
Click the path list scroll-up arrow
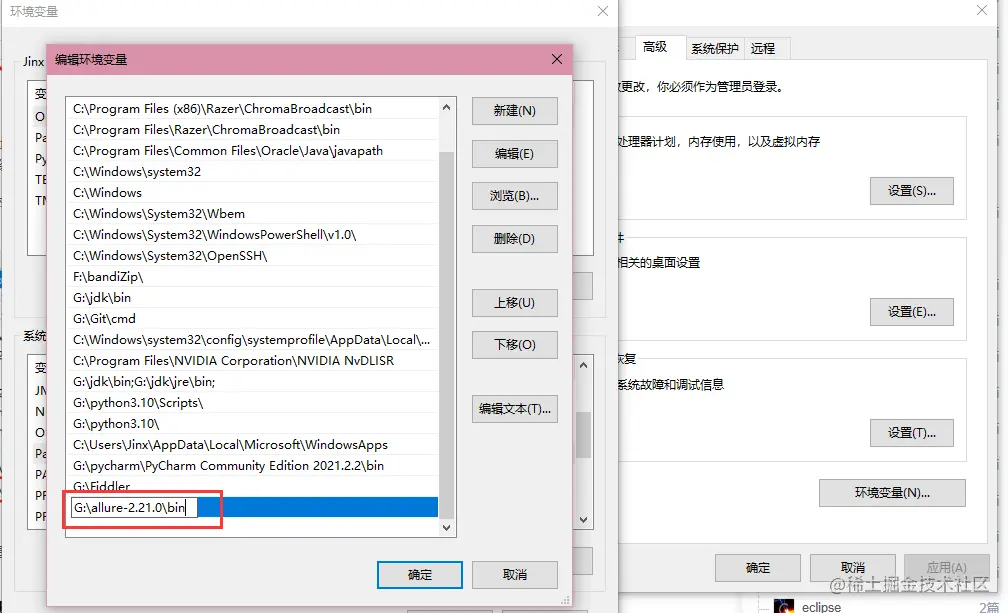[x=447, y=107]
